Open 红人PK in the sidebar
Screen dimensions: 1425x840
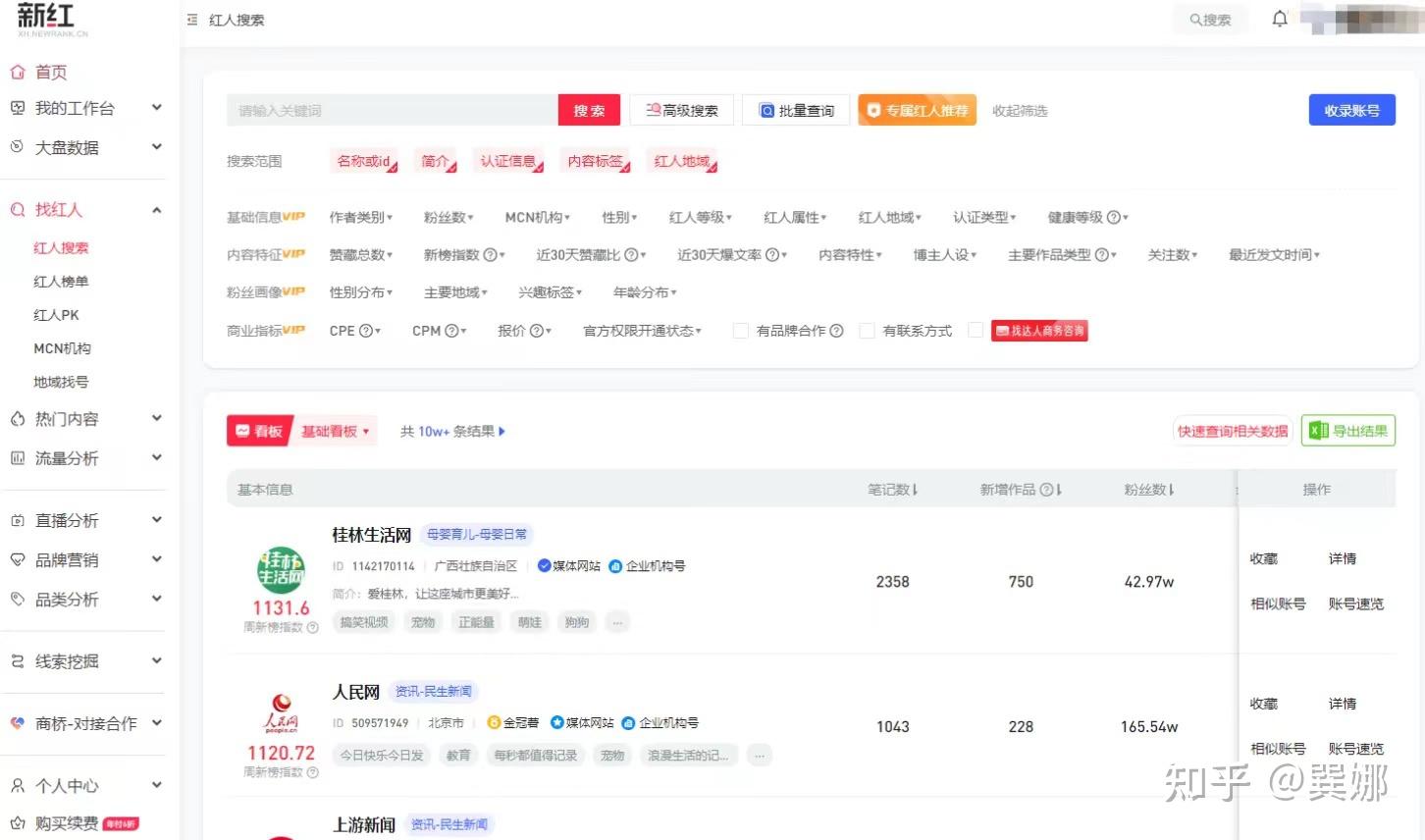(x=56, y=315)
